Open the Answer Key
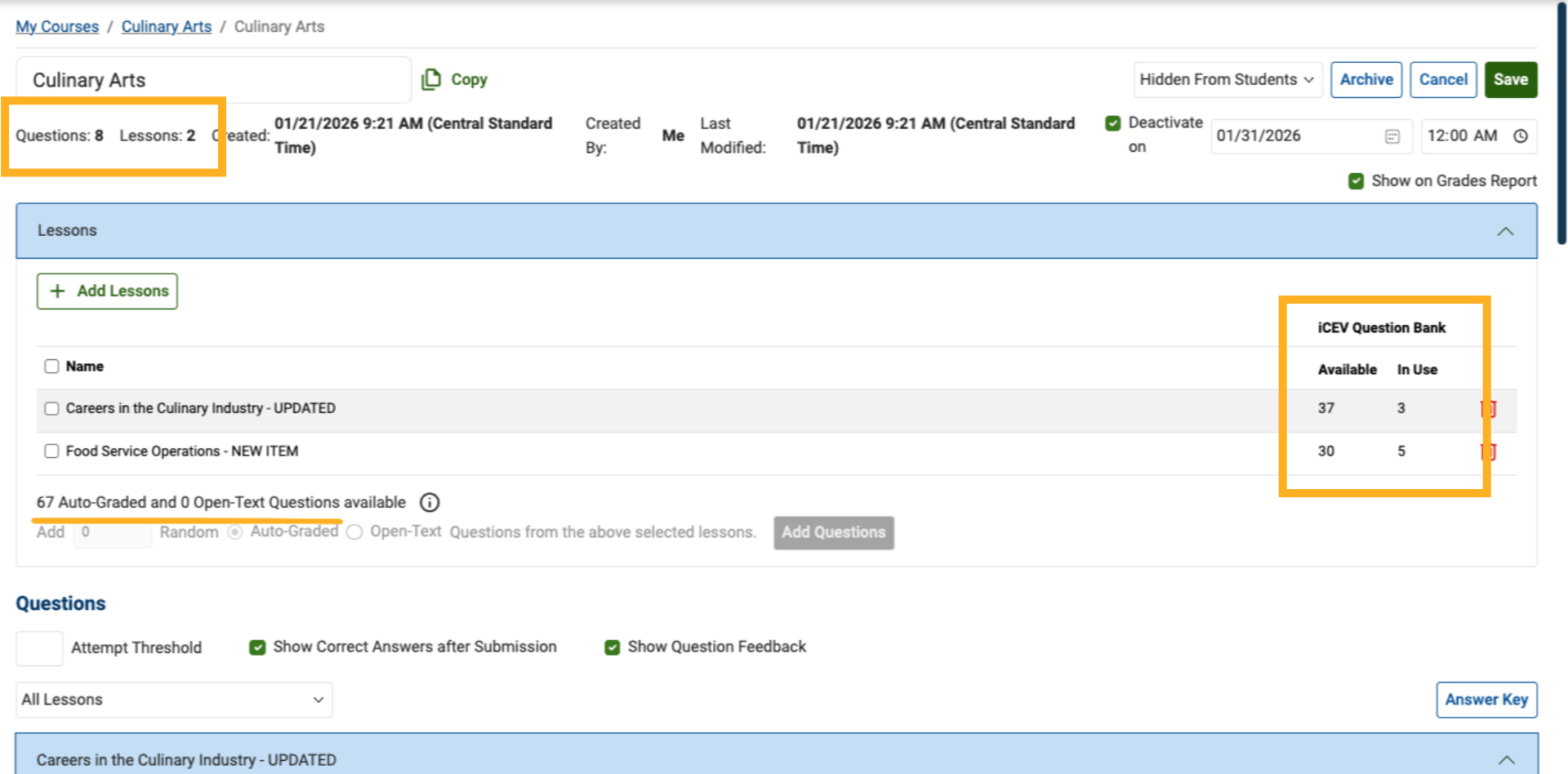Viewport: 1568px width, 774px height. [x=1486, y=700]
